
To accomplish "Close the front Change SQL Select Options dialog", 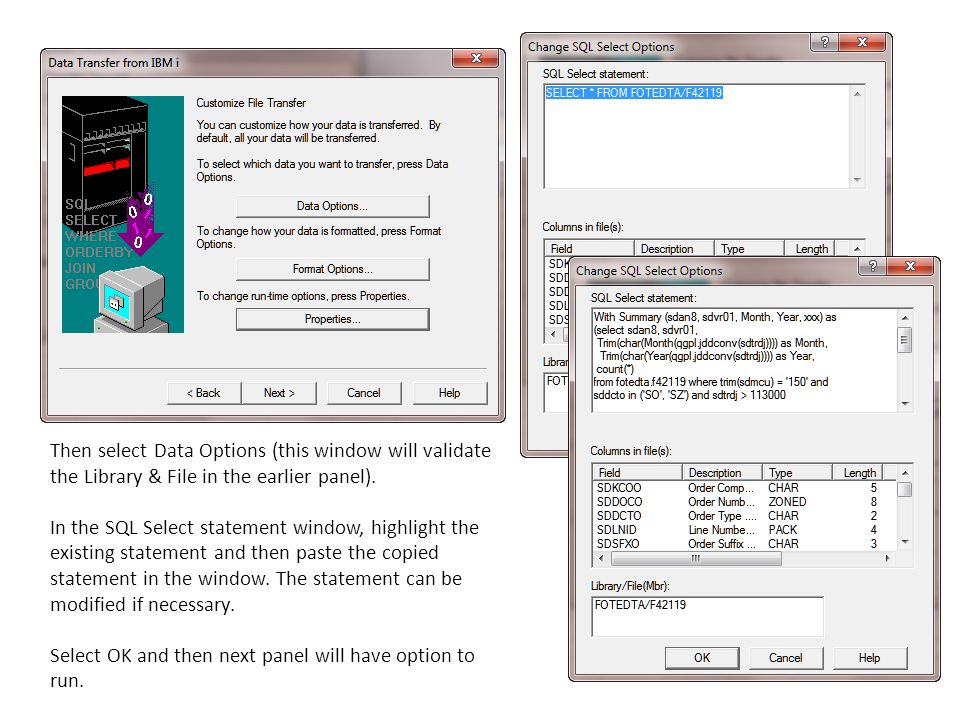I will point(910,266).
